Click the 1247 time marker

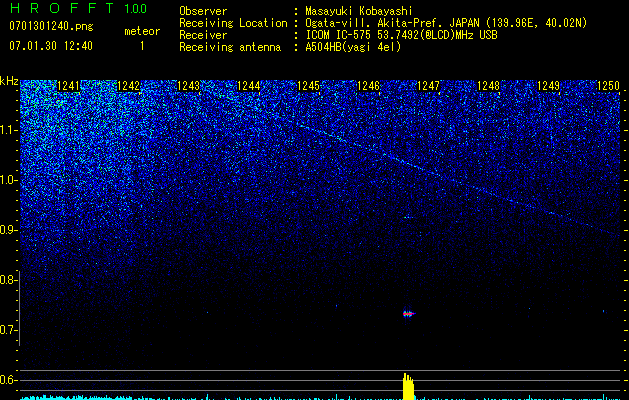pos(428,86)
